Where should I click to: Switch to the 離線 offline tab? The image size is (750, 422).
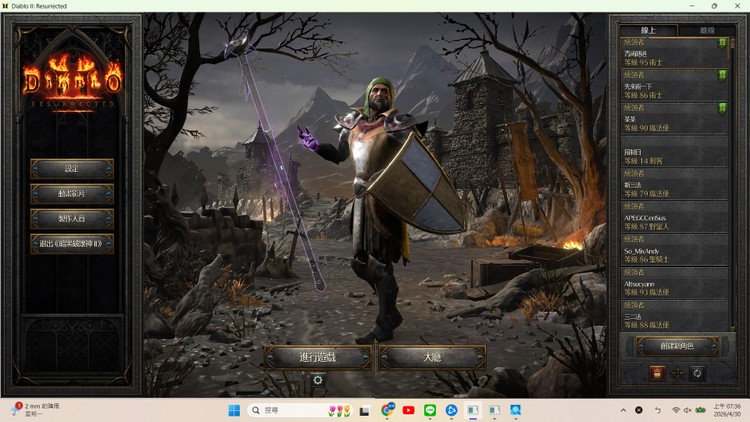706,30
